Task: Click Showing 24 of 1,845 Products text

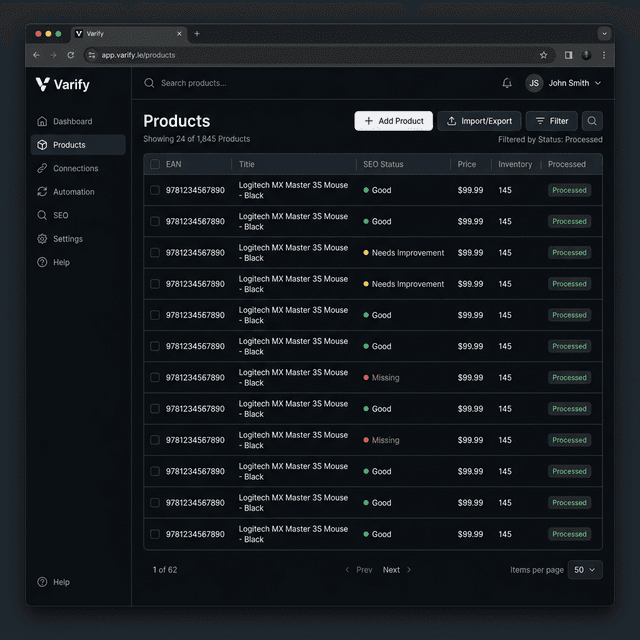Action: point(196,139)
